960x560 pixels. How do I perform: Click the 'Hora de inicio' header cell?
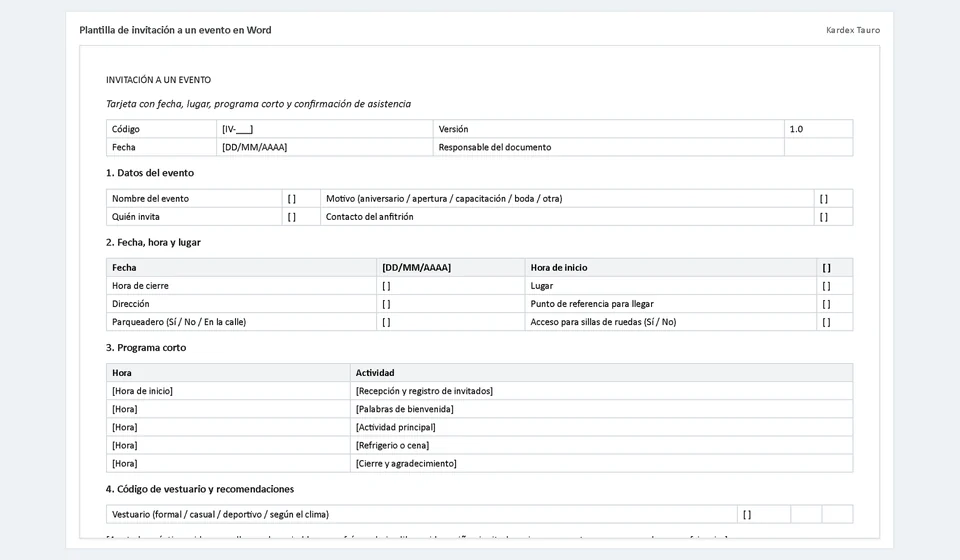(x=670, y=267)
